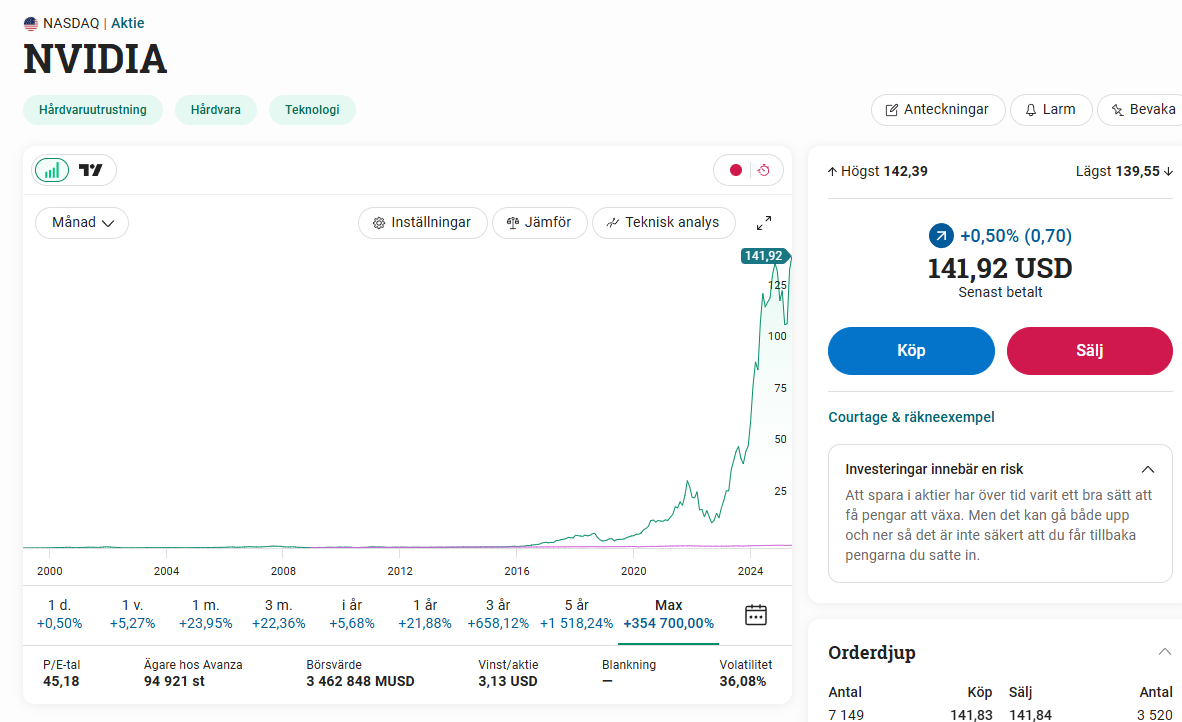Click Börsvärde 3 462 848 MUSD
Image resolution: width=1182 pixels, height=722 pixels.
(x=360, y=673)
